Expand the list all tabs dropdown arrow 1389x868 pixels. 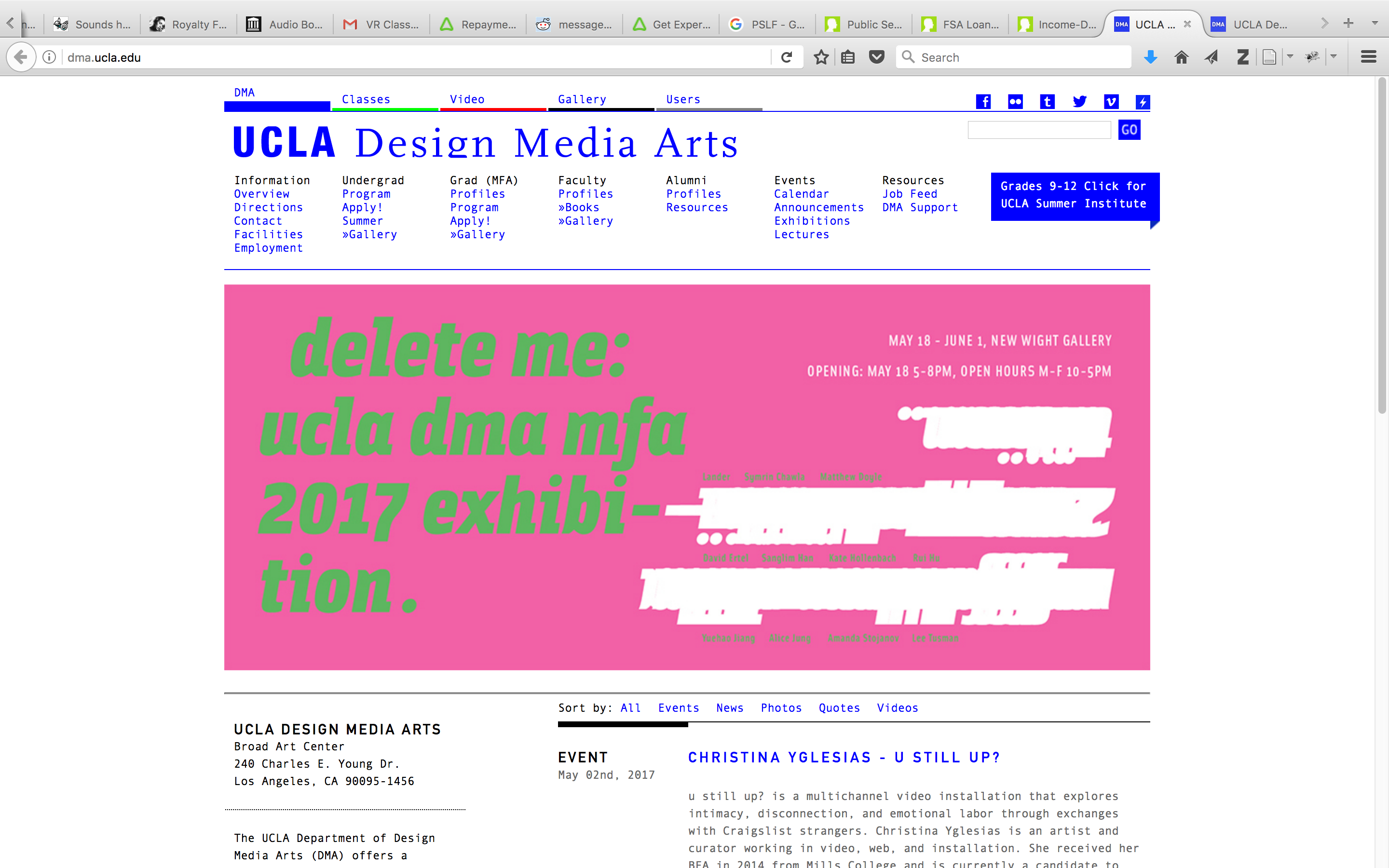(x=1375, y=24)
